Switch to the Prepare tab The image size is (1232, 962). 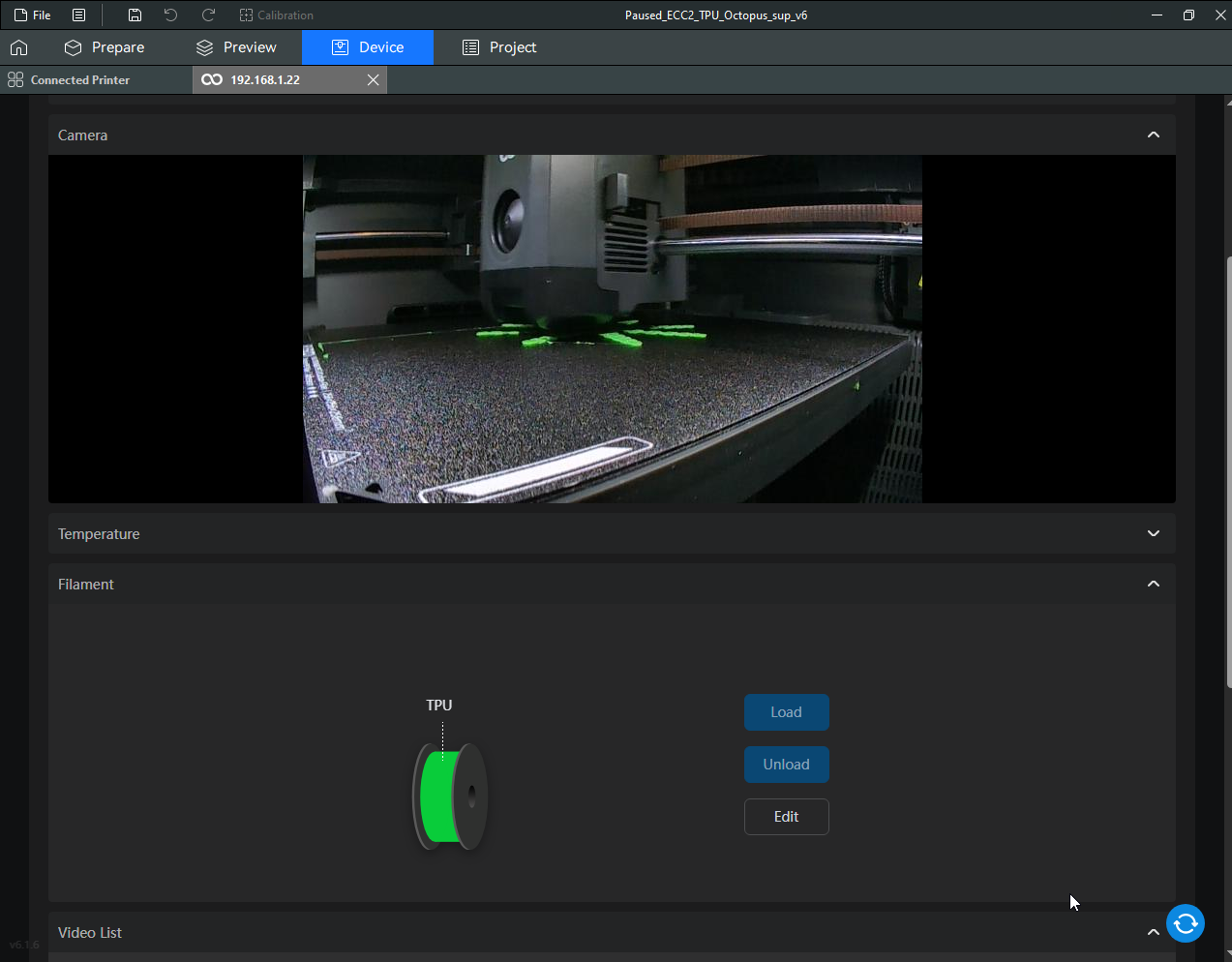105,47
